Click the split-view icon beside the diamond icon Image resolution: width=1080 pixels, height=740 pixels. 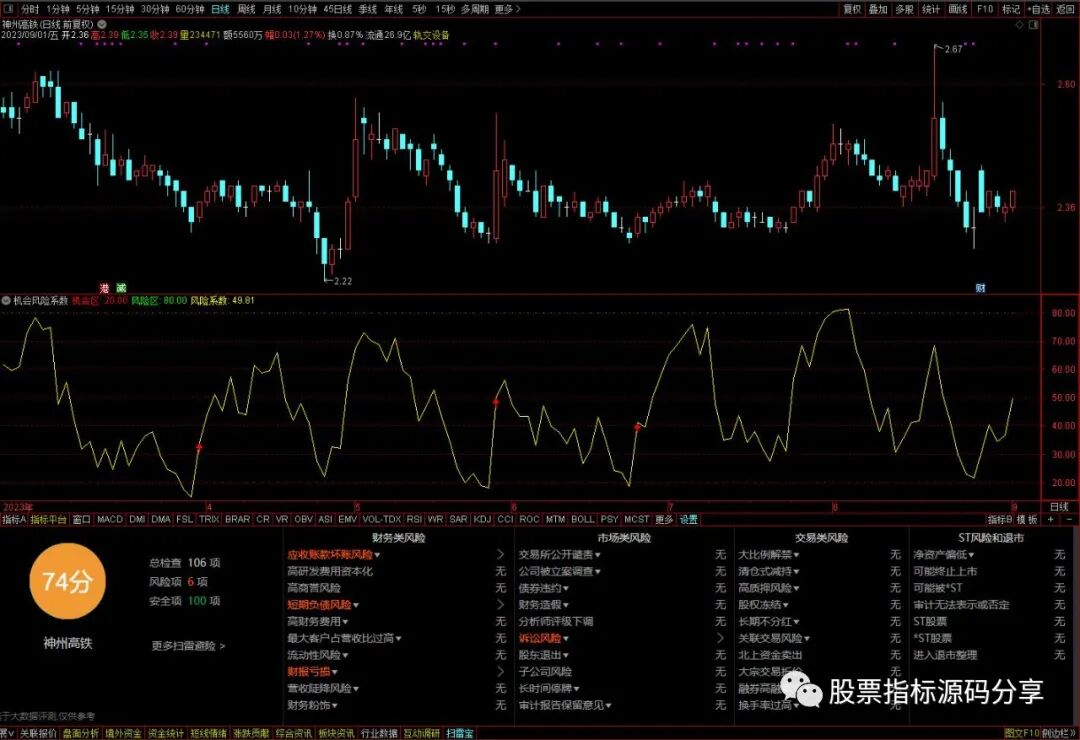(x=1033, y=24)
